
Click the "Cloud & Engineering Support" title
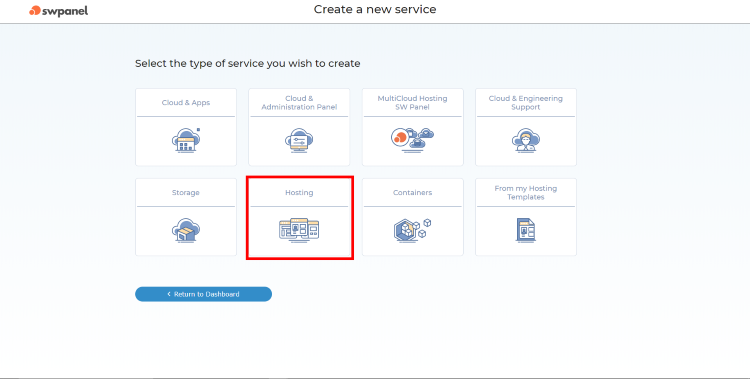[526, 103]
